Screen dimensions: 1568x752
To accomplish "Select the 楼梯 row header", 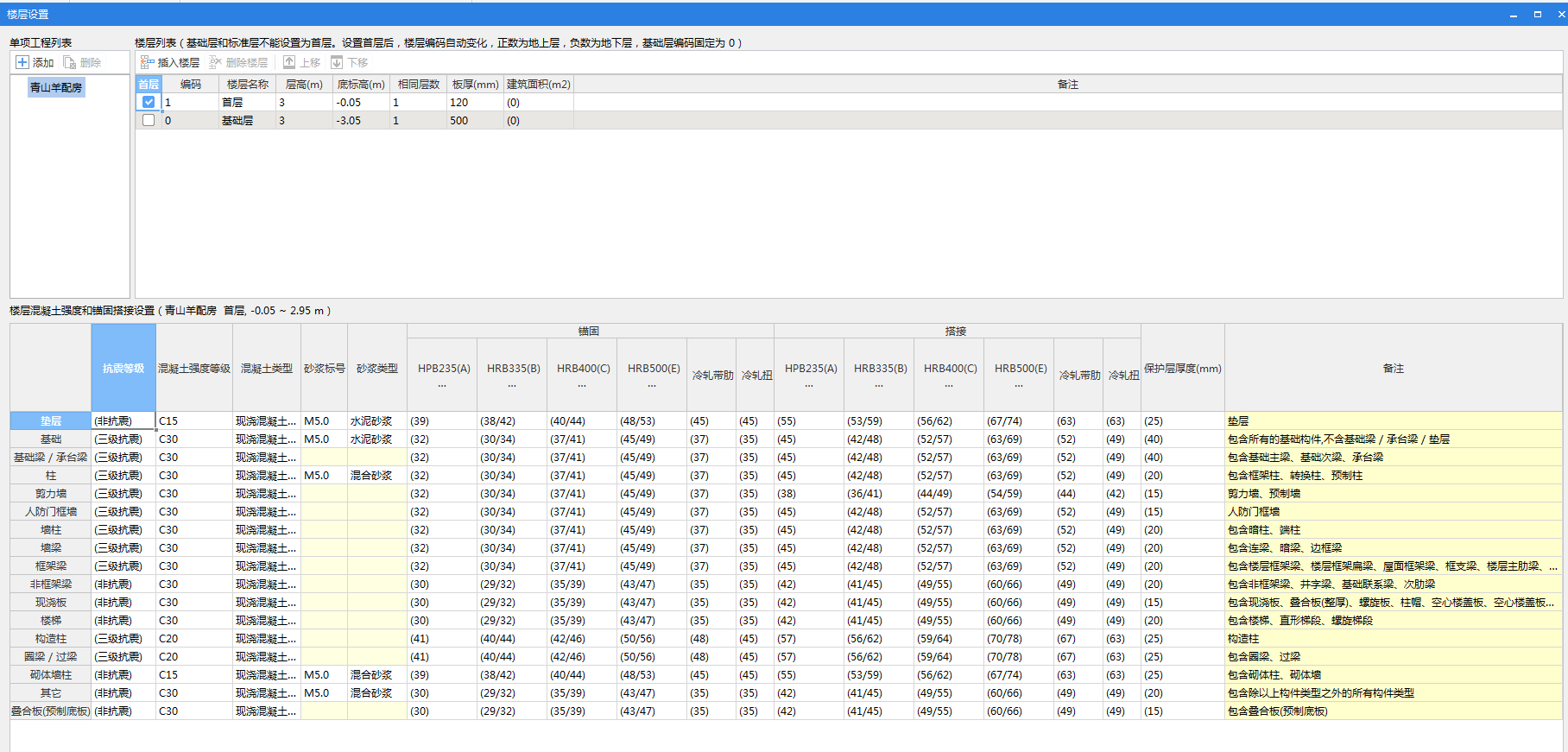I will 51,620.
